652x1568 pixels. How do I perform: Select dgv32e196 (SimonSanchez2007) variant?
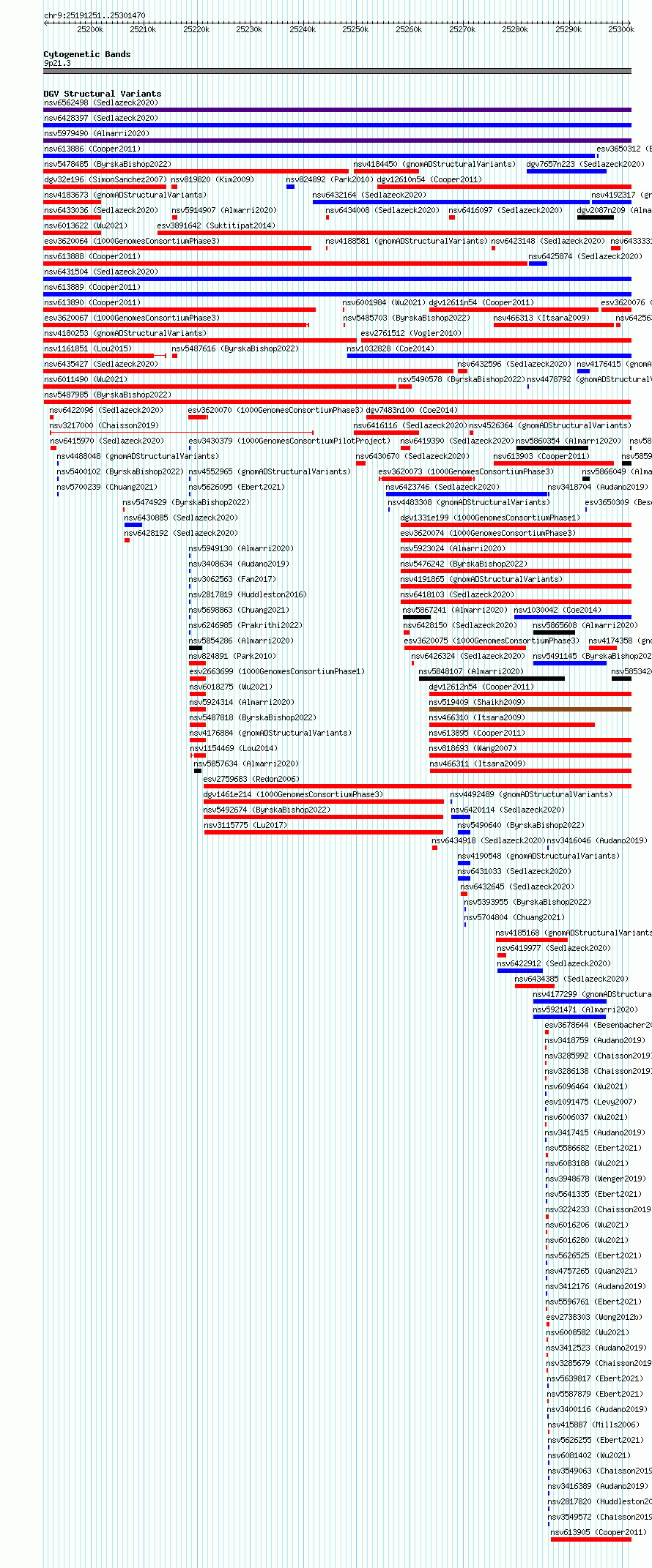point(105,179)
